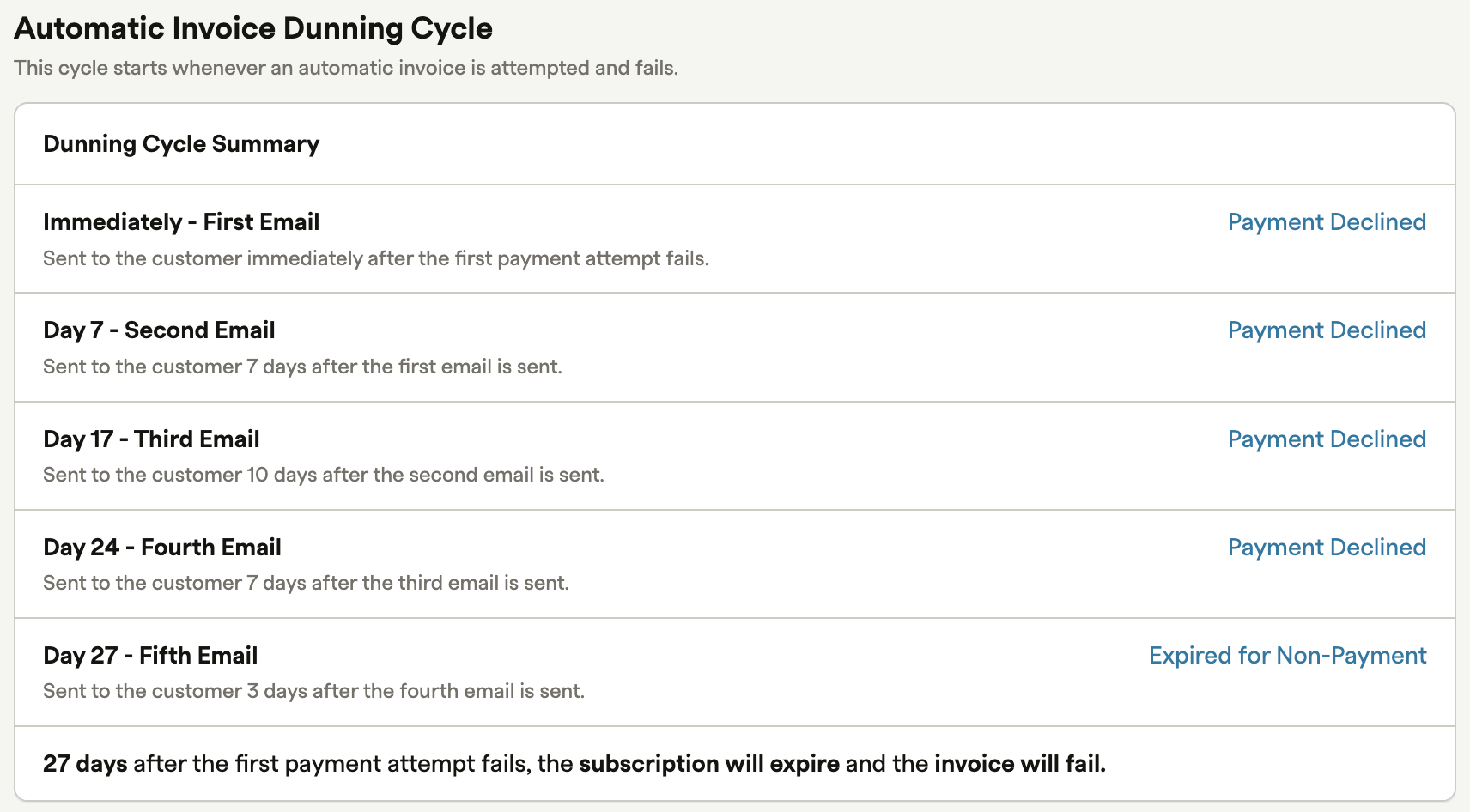1470x812 pixels.
Task: Click the Day 7 - Second Email heading
Action: coord(159,330)
